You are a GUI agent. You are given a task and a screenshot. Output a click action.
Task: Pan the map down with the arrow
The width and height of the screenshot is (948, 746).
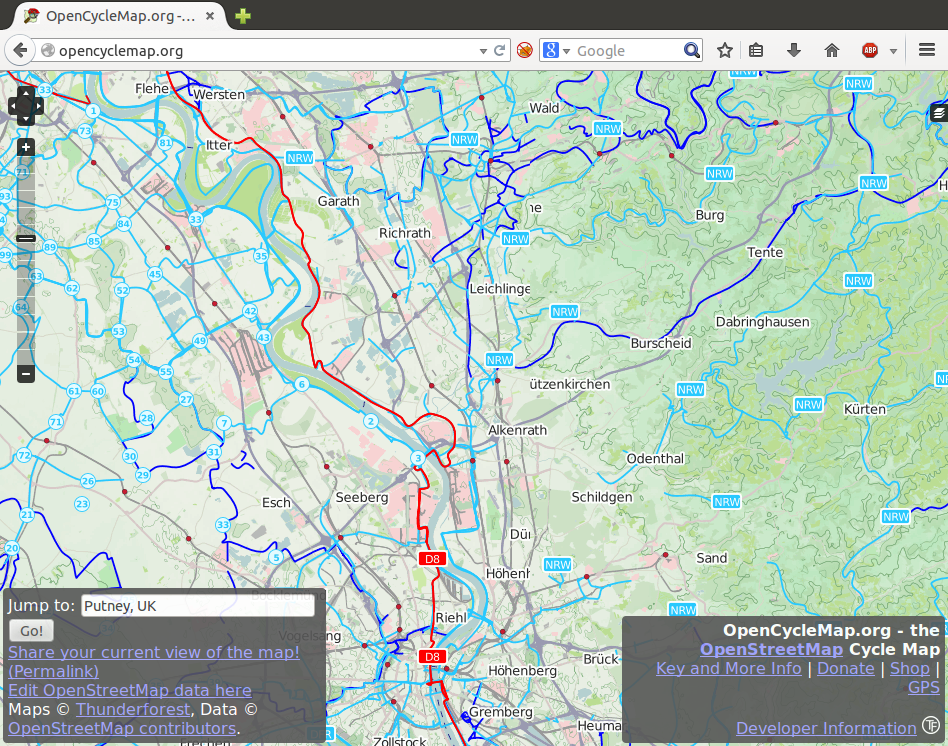click(26, 119)
